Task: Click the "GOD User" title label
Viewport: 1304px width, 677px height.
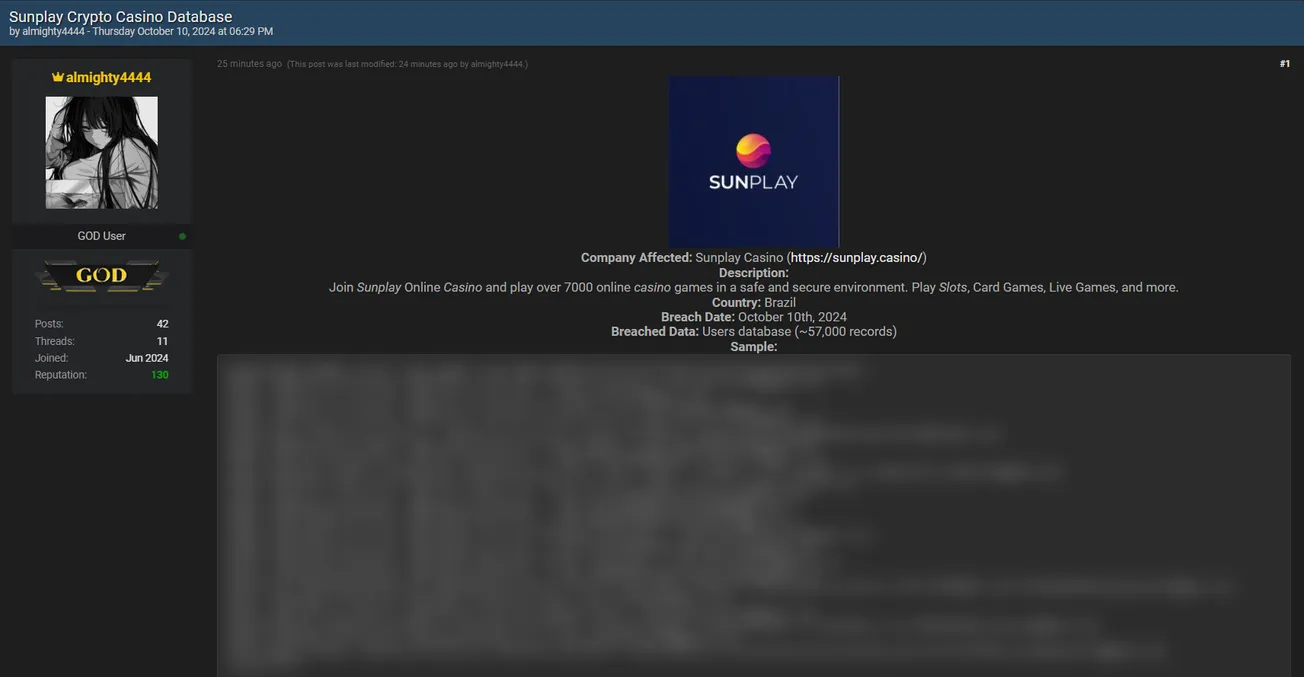Action: 101,236
